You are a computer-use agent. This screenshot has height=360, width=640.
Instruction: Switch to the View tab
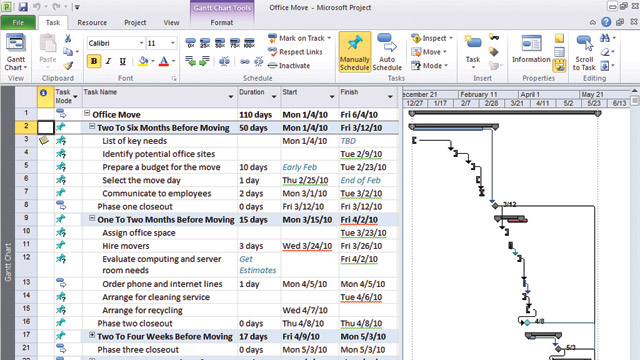(171, 22)
